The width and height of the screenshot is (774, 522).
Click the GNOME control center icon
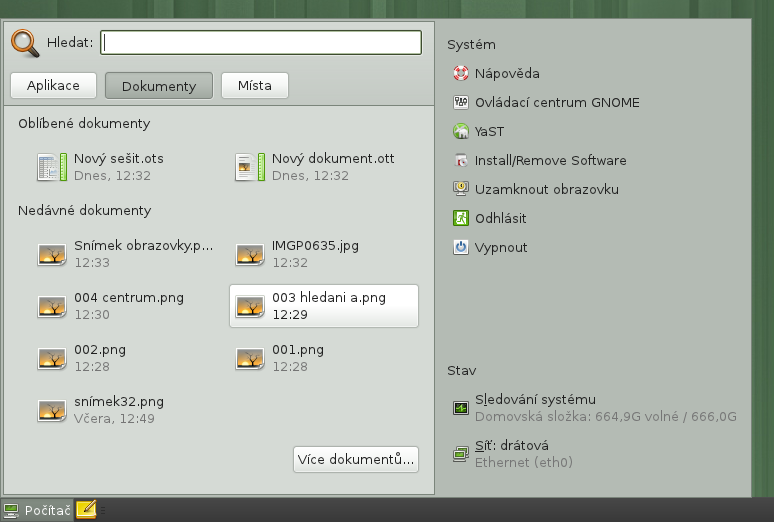coord(461,102)
